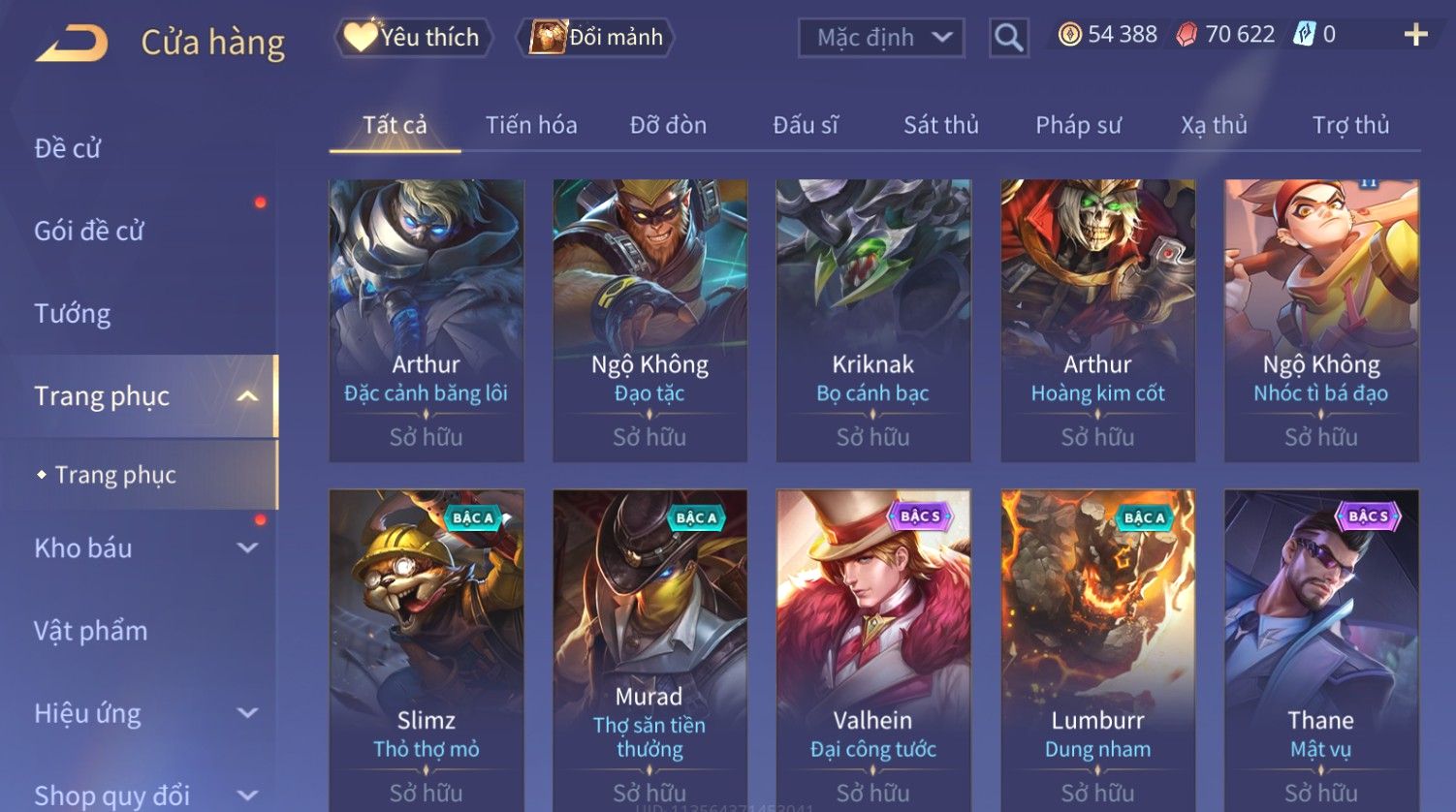This screenshot has height=812, width=1456.
Task: Open Vật phẩm in the sidebar
Action: coord(91,631)
